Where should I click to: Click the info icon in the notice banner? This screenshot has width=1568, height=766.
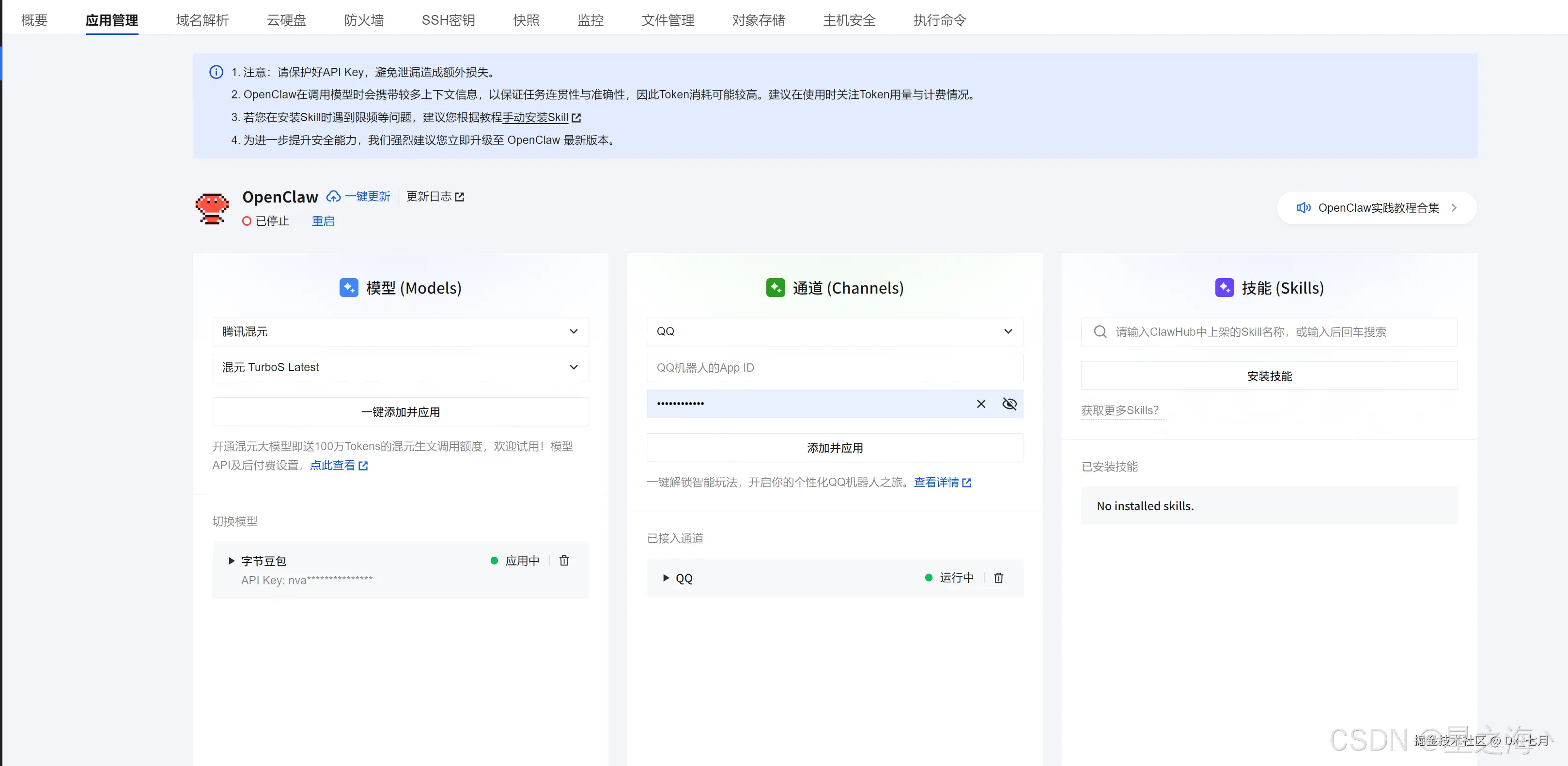click(x=216, y=72)
